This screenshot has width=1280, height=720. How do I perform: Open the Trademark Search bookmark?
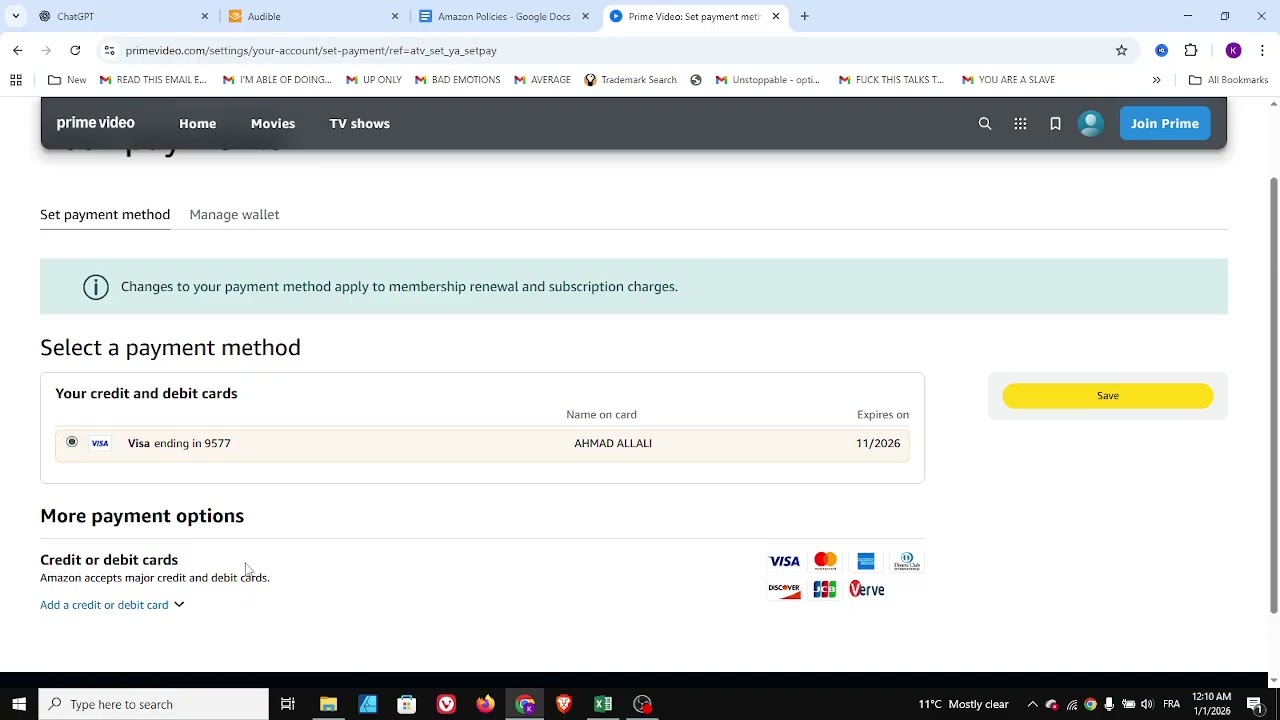click(x=630, y=80)
